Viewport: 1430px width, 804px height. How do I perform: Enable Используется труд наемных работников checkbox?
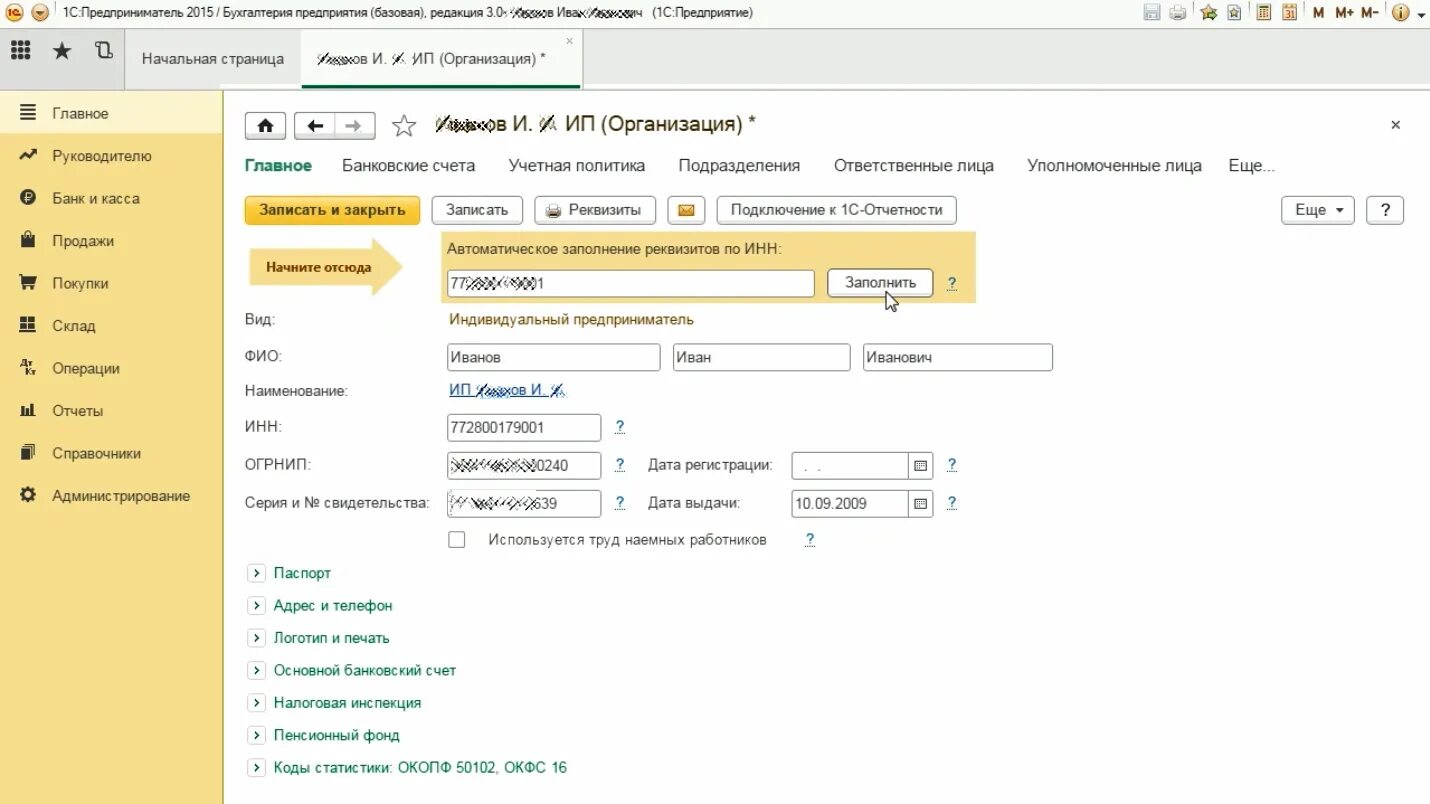coord(457,540)
